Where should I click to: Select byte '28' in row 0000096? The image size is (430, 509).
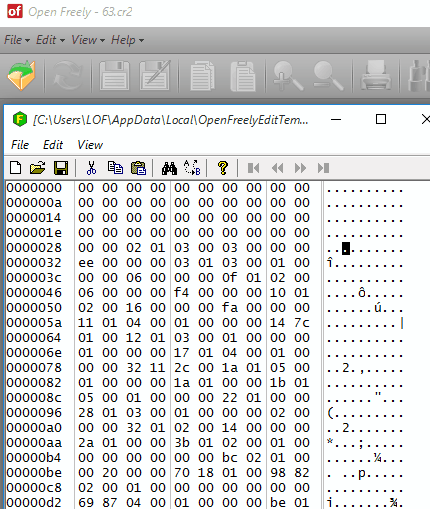point(86,413)
